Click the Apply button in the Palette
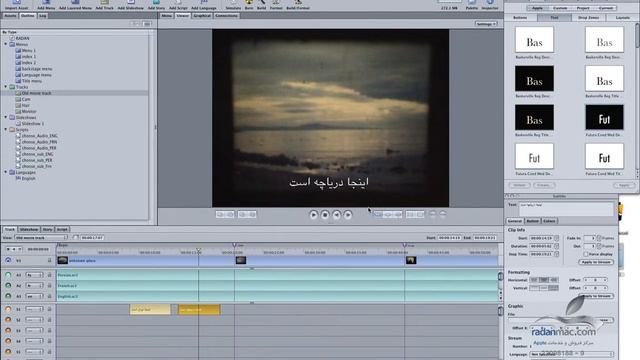 [x=624, y=185]
